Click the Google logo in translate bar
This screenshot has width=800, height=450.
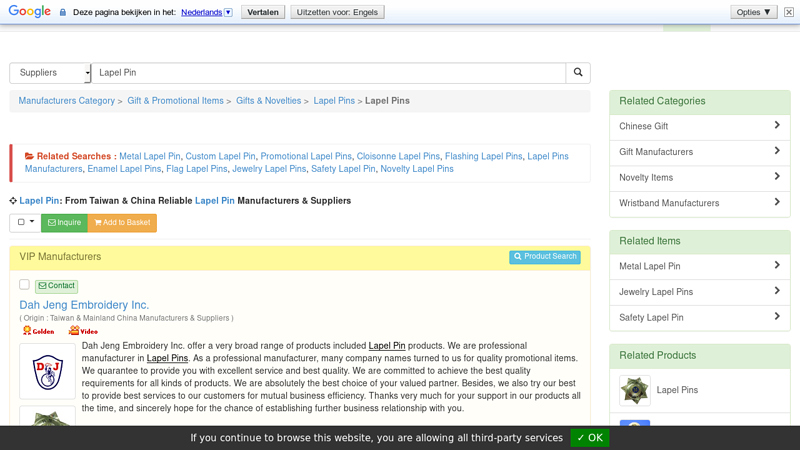(30, 12)
